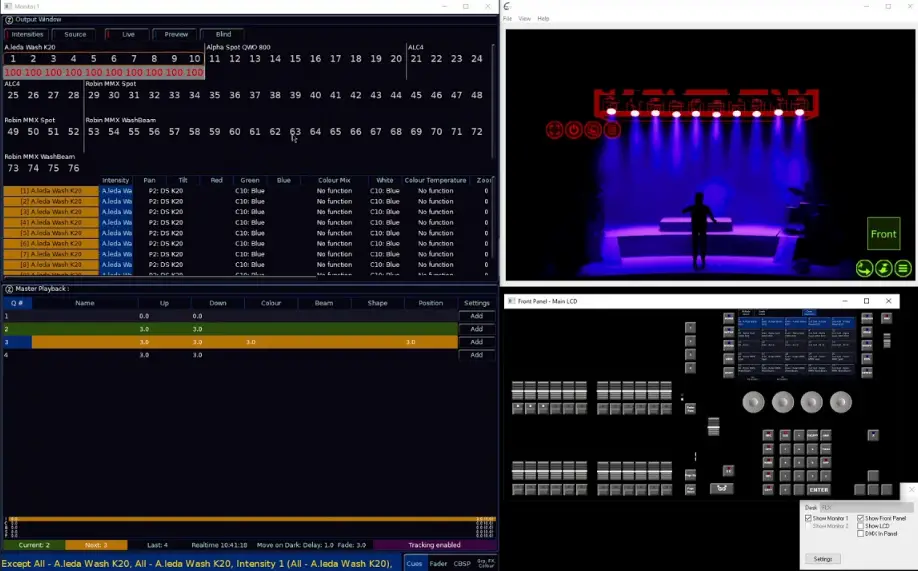Click the Settings button in Desk popup

tap(823, 559)
